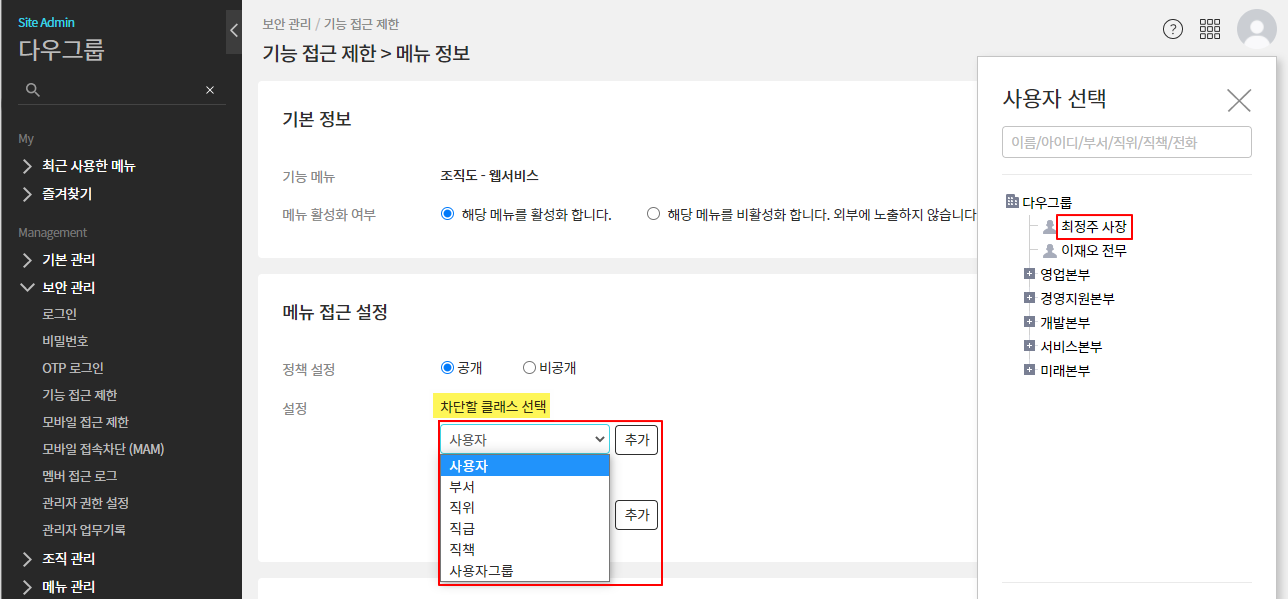
Task: Click the 추가 button beside dropdown
Action: [636, 439]
